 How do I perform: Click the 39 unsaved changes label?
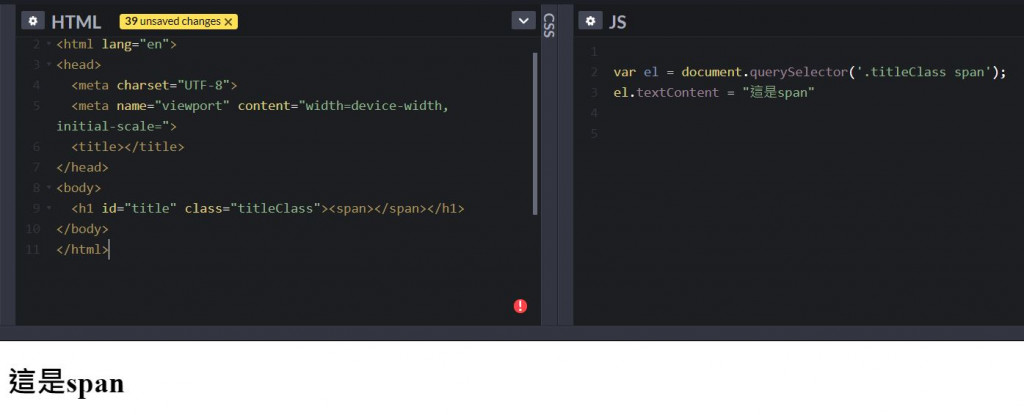[x=173, y=22]
